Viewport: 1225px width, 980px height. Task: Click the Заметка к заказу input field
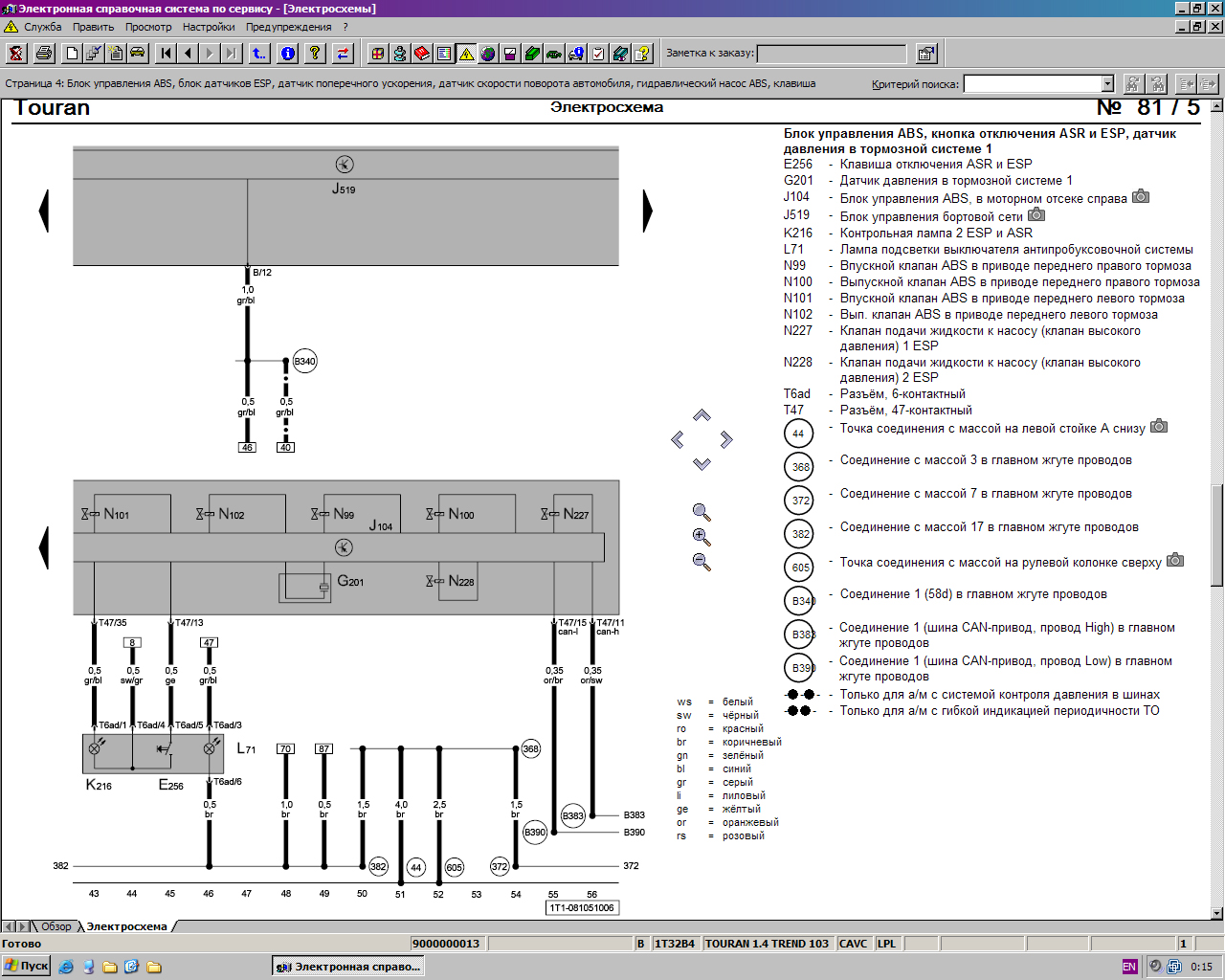(831, 54)
